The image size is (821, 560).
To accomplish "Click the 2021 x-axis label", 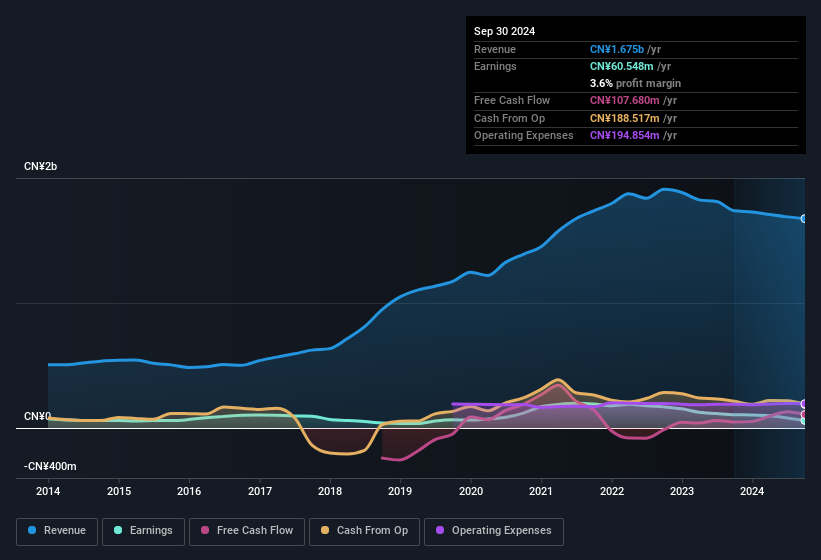I will [541, 491].
